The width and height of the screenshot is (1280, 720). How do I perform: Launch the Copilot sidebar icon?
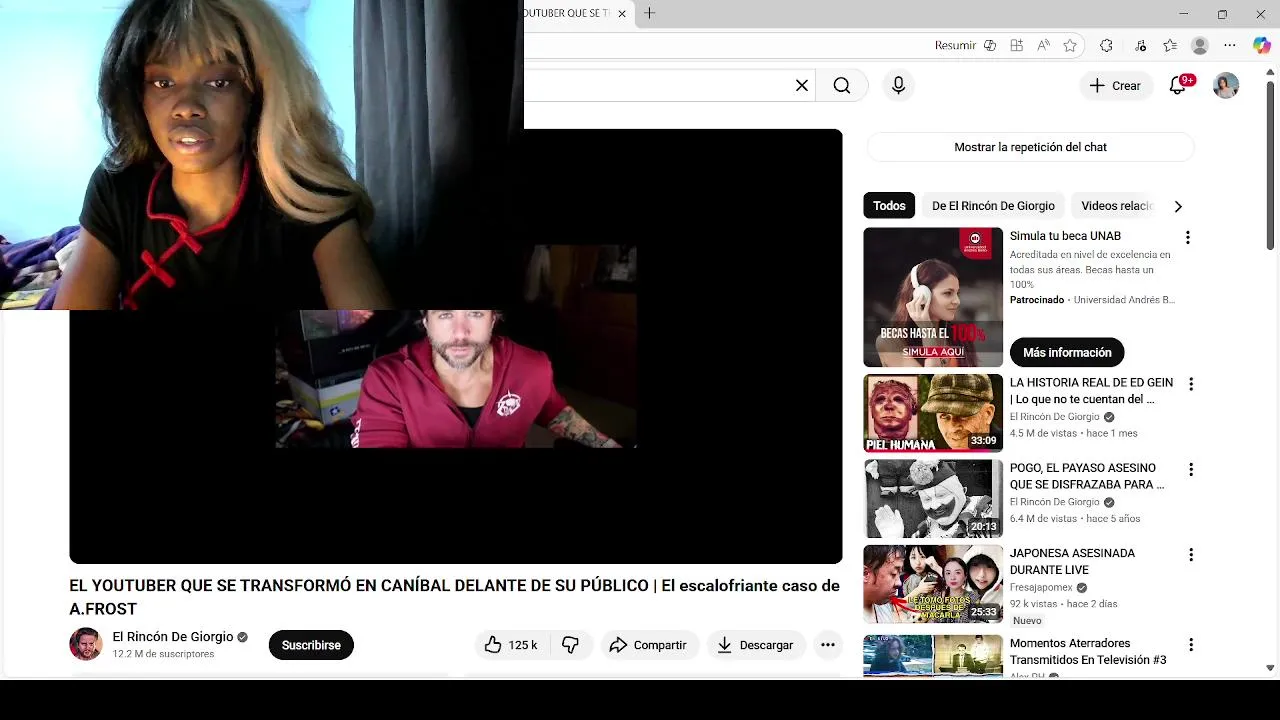[x=1262, y=45]
